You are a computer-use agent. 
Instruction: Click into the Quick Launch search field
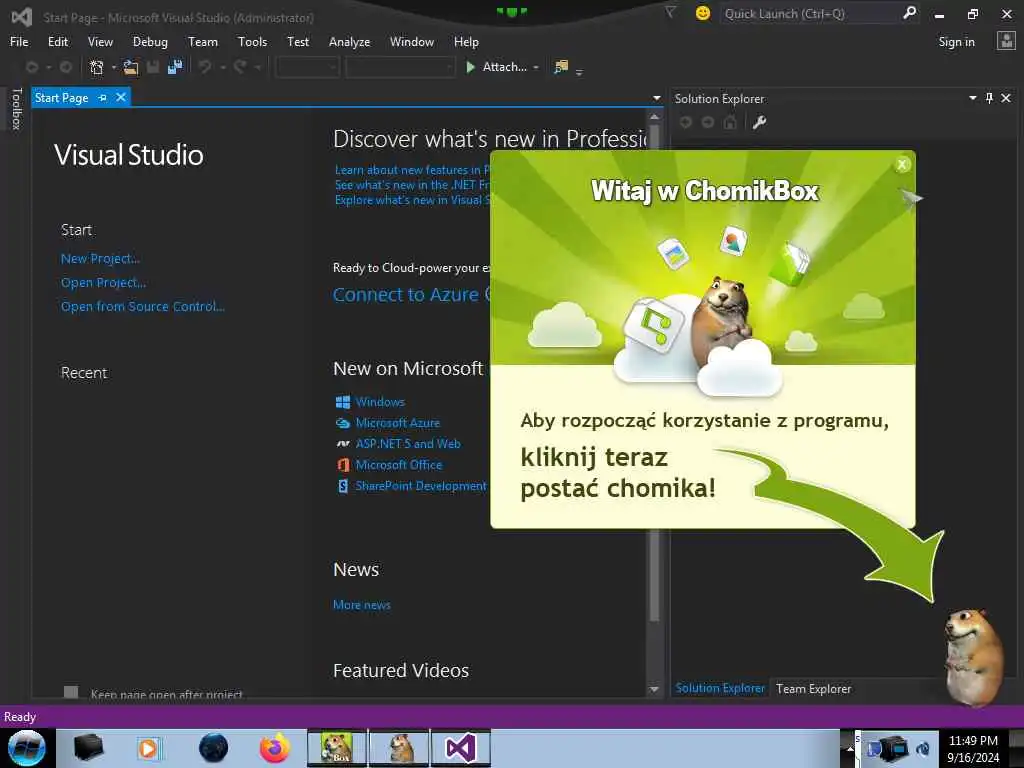click(810, 13)
